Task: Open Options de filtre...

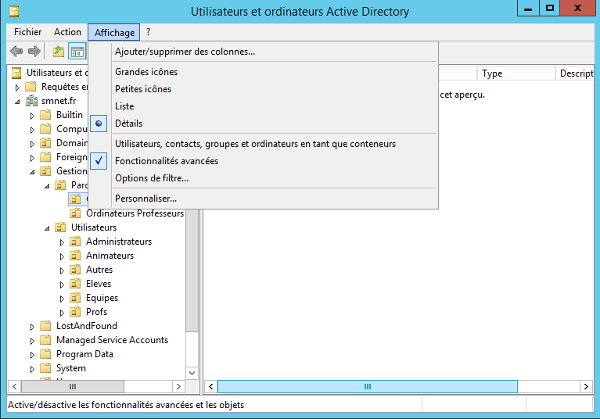Action: pos(263,178)
